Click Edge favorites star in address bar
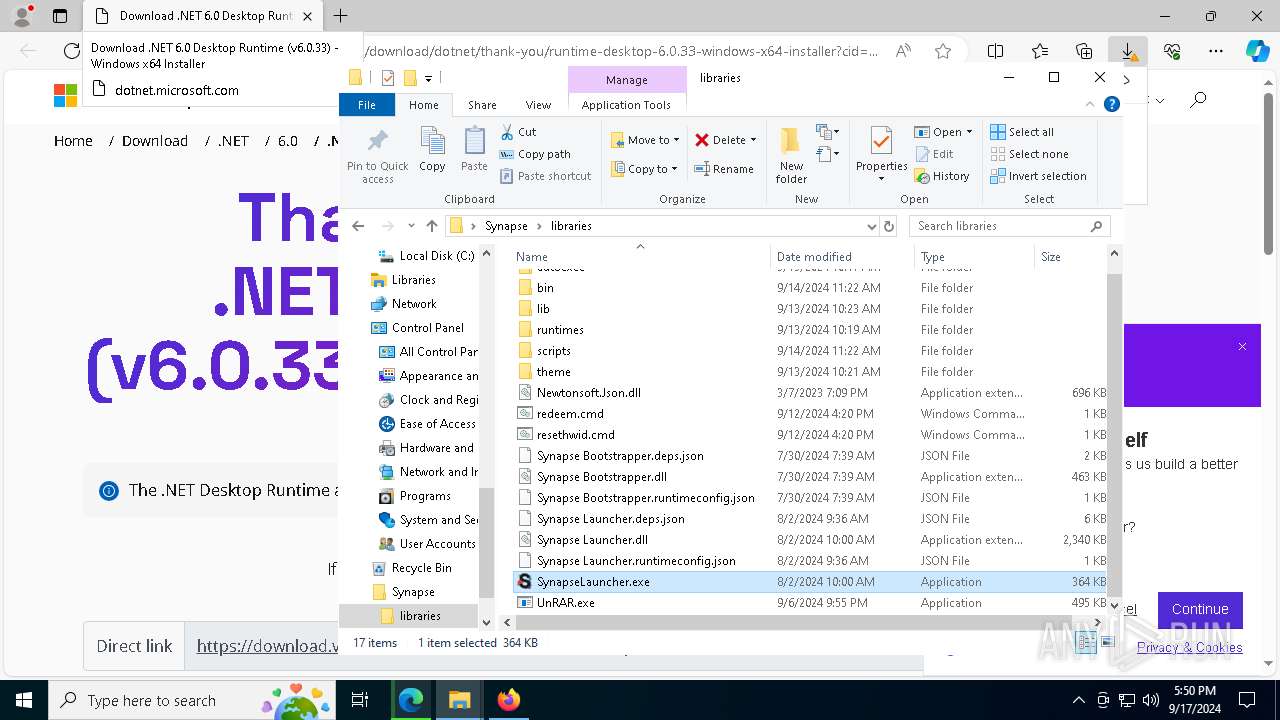1280x720 pixels. click(943, 51)
